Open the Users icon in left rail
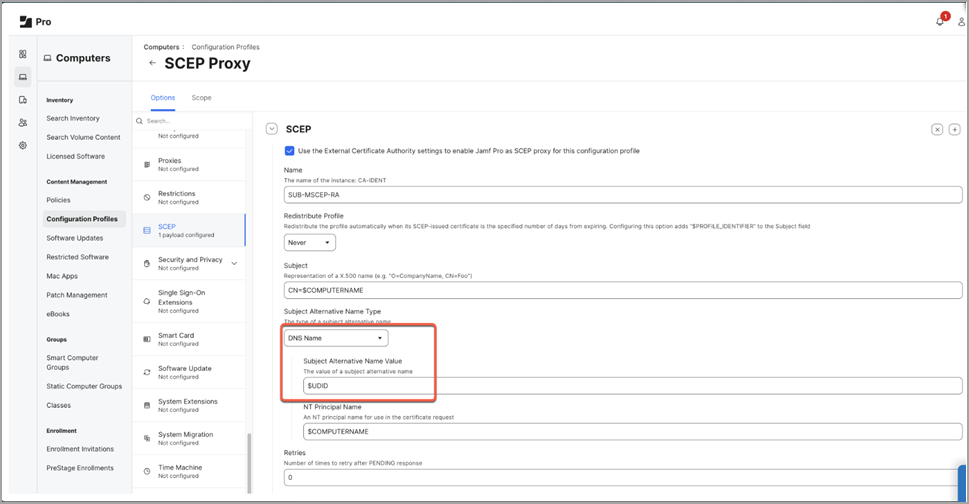Screen dimensions: 969x504 point(23,122)
